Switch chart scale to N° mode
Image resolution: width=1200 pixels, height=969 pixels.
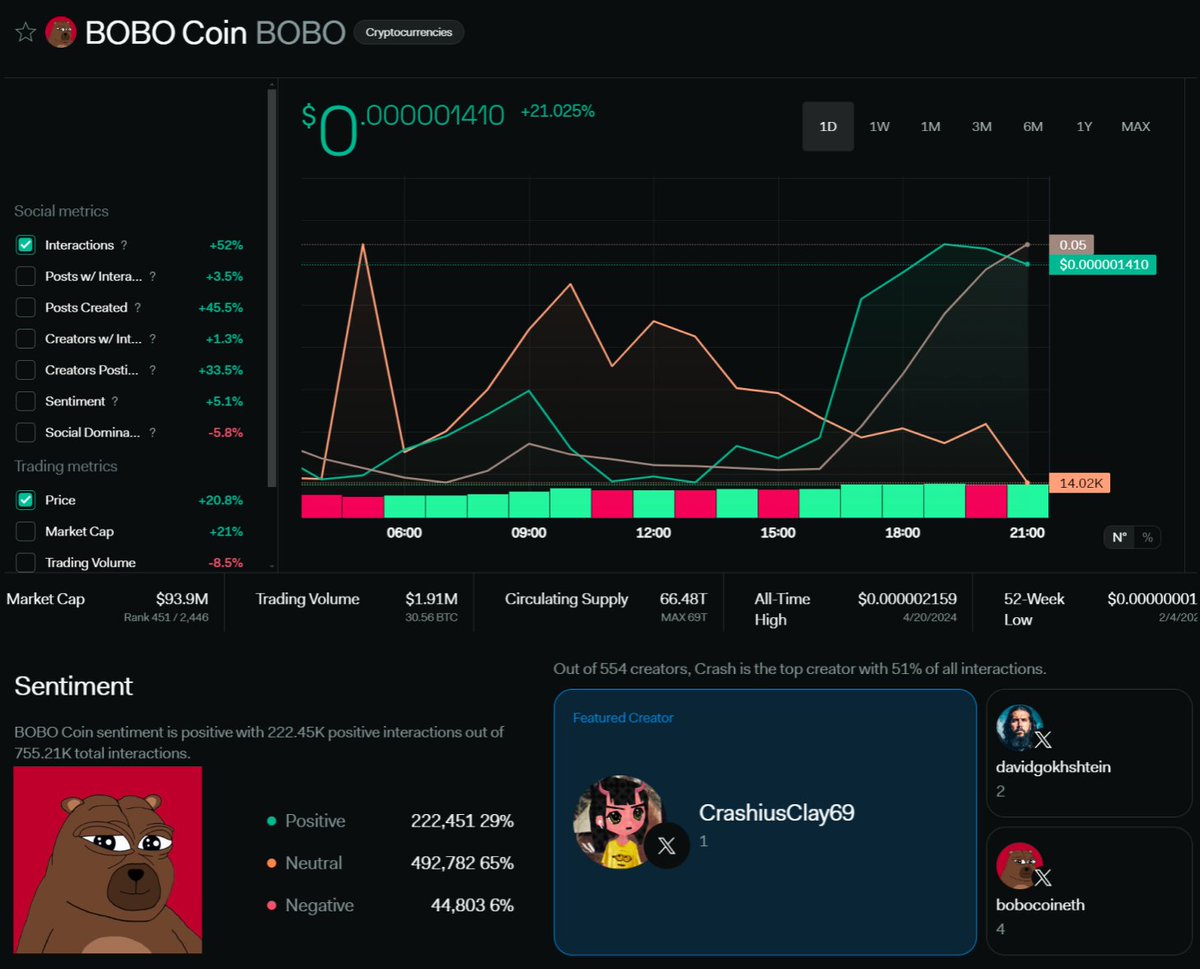1119,537
